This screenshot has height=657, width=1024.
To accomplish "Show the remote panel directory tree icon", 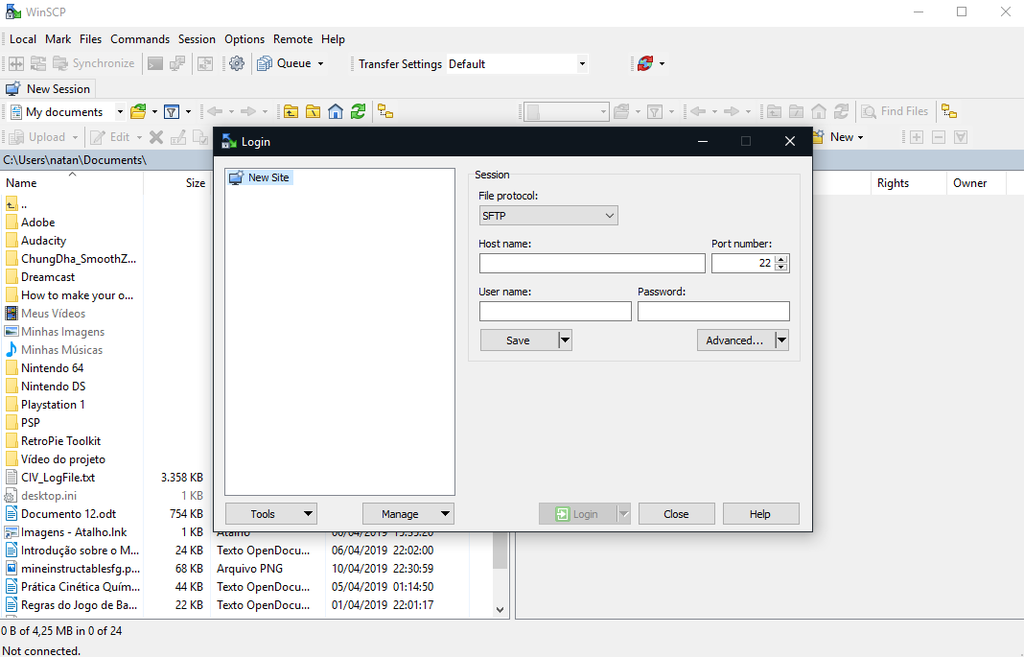I will (x=949, y=112).
